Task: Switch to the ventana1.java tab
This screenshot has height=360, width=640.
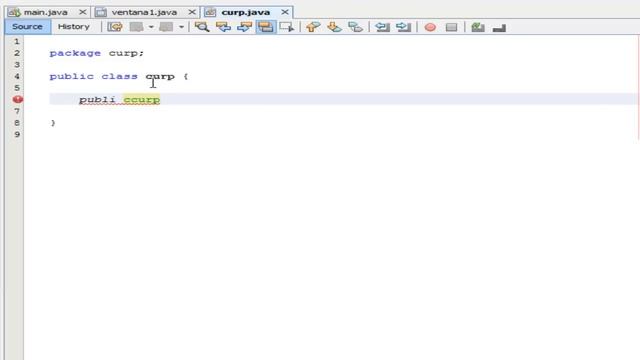Action: [144, 12]
